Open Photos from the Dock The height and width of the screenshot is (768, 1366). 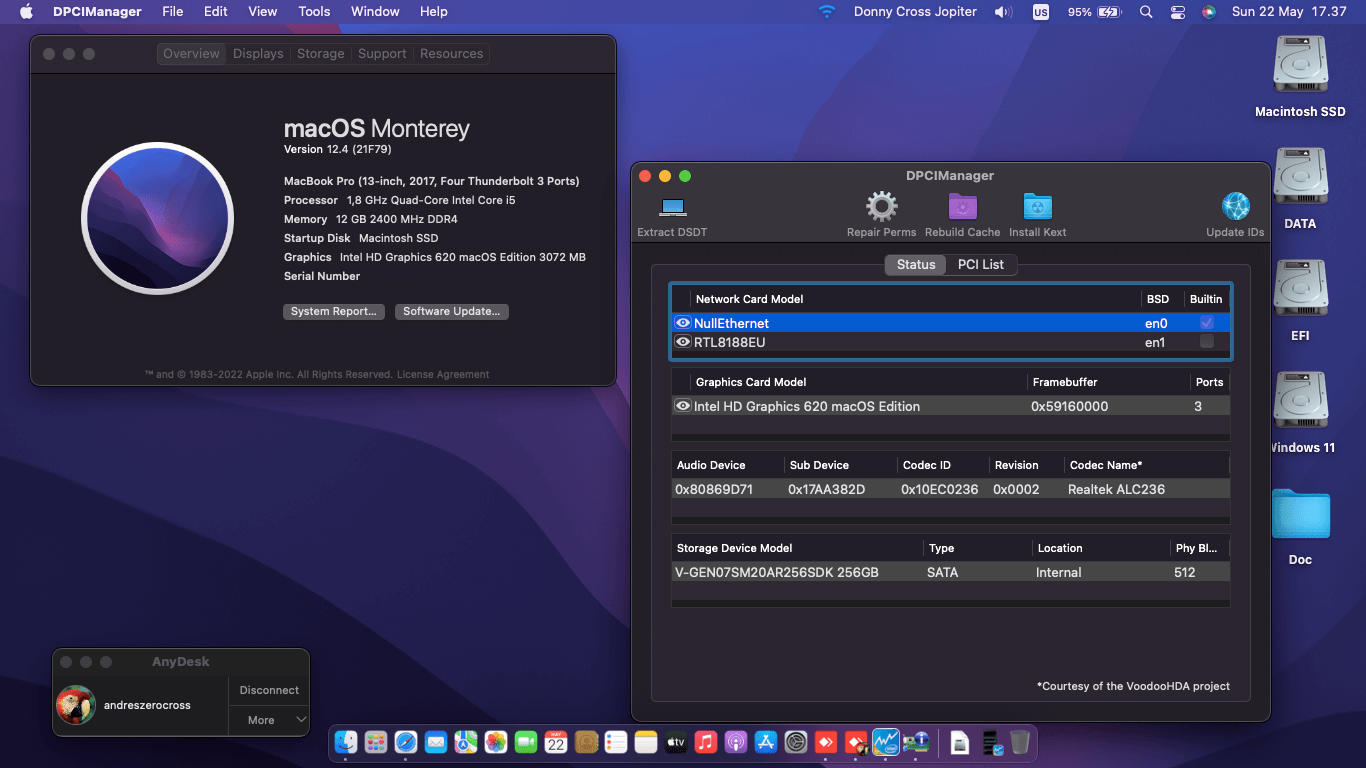coord(496,742)
